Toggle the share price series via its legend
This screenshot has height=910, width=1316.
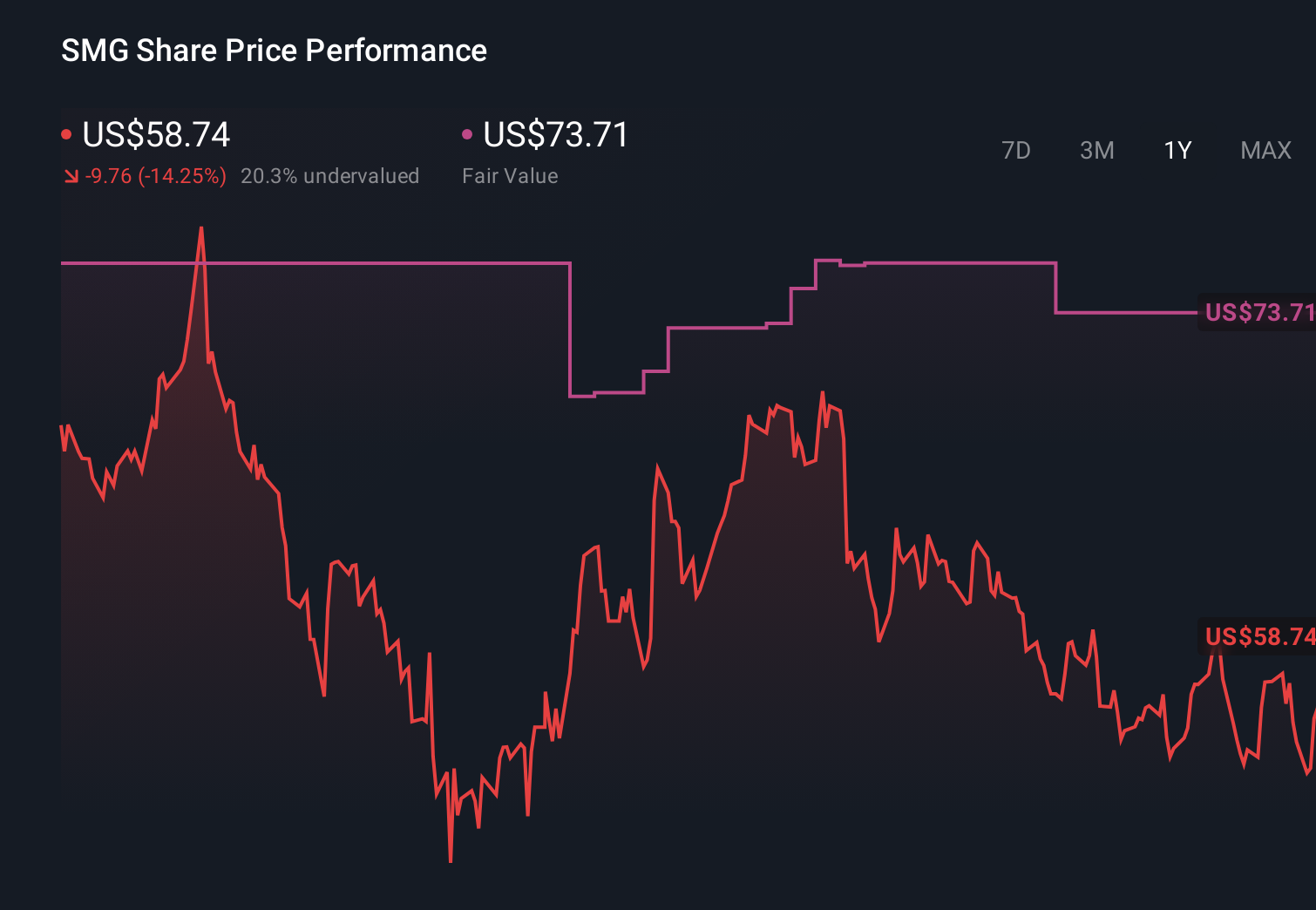(x=155, y=135)
